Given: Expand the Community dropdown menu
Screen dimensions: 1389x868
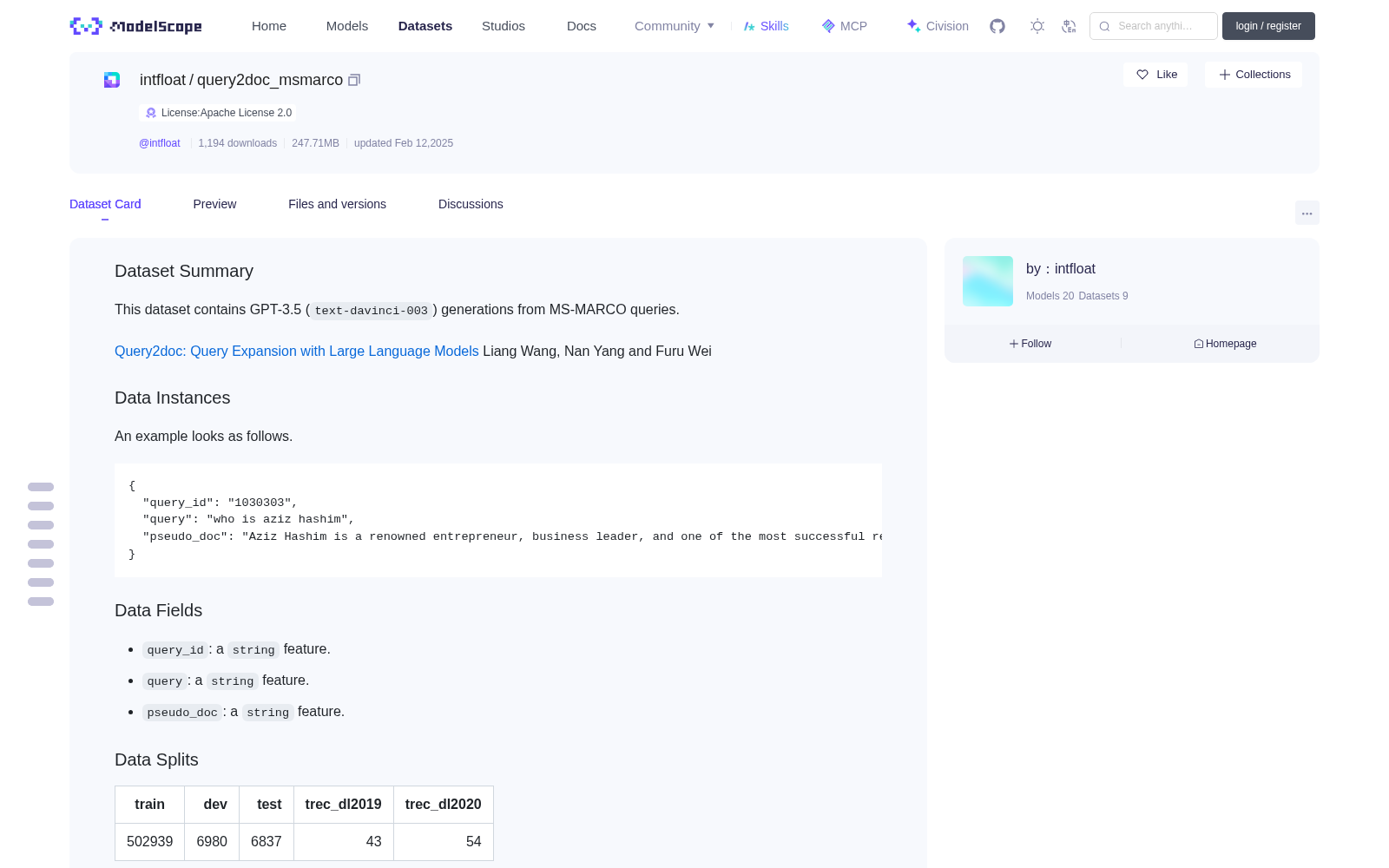Looking at the screenshot, I should 675,26.
